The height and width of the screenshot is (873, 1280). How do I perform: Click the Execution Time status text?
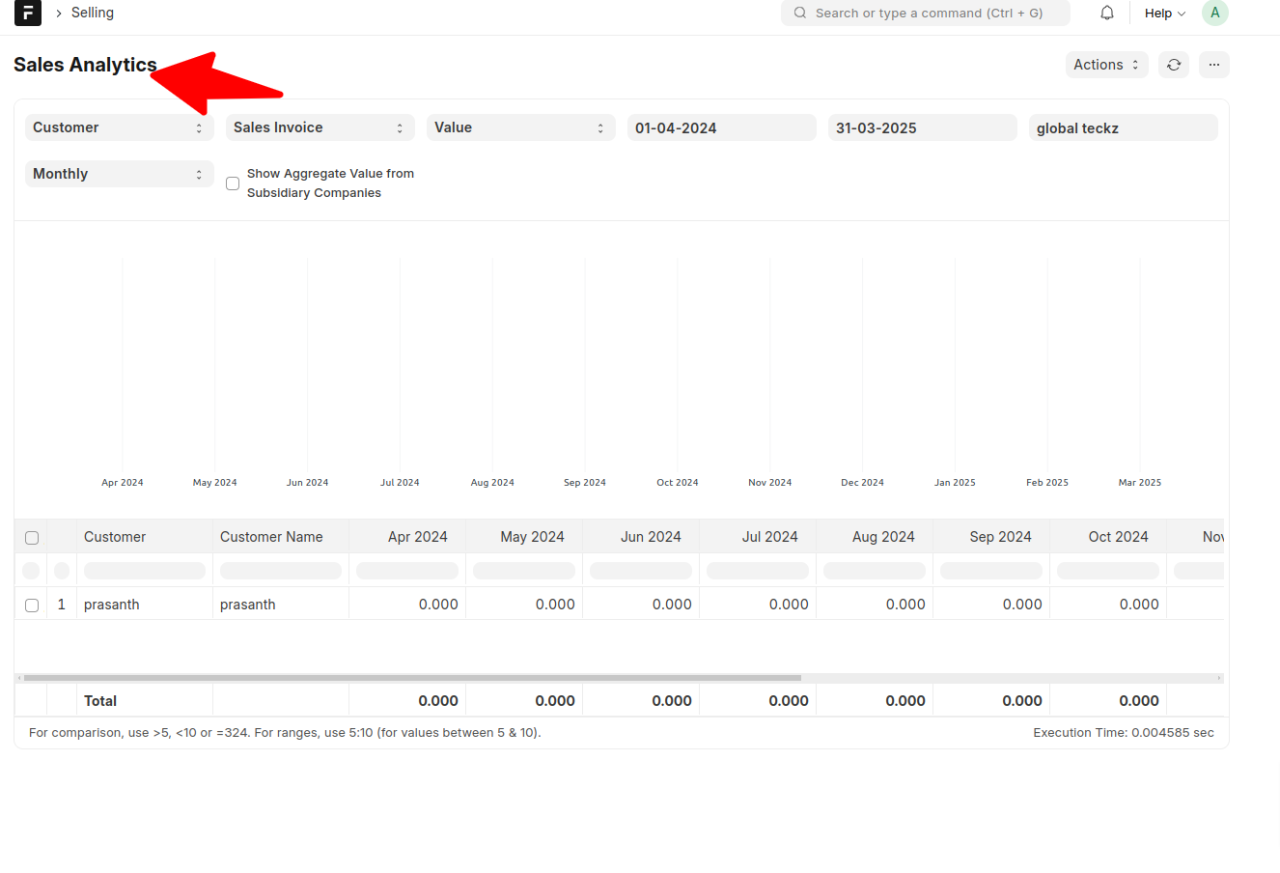(x=1123, y=733)
